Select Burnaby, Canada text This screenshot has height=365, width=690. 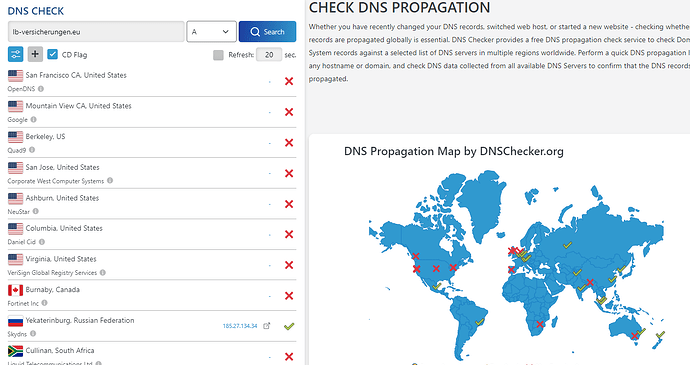point(52,290)
